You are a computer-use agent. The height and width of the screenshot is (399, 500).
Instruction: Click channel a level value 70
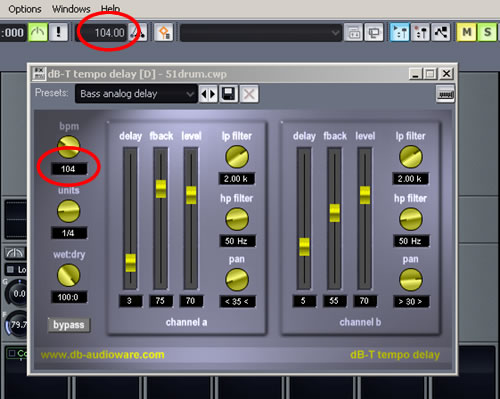[191, 301]
